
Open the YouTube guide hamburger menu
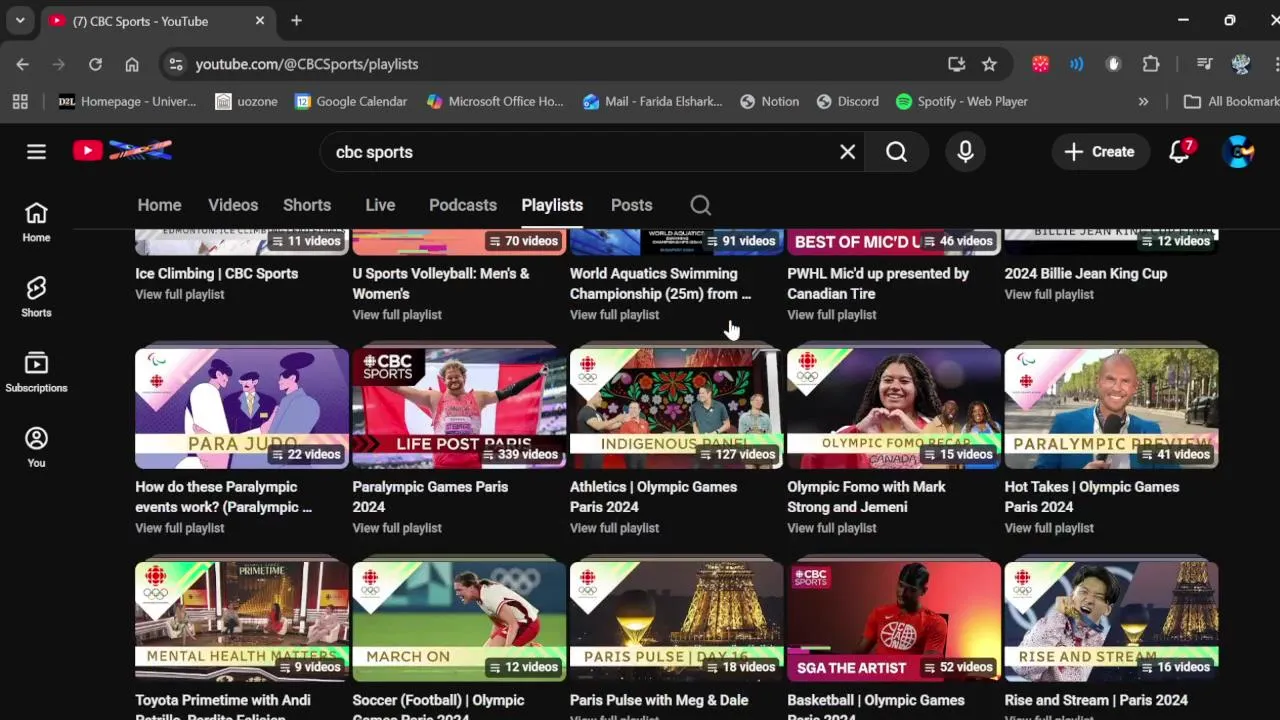coord(36,152)
